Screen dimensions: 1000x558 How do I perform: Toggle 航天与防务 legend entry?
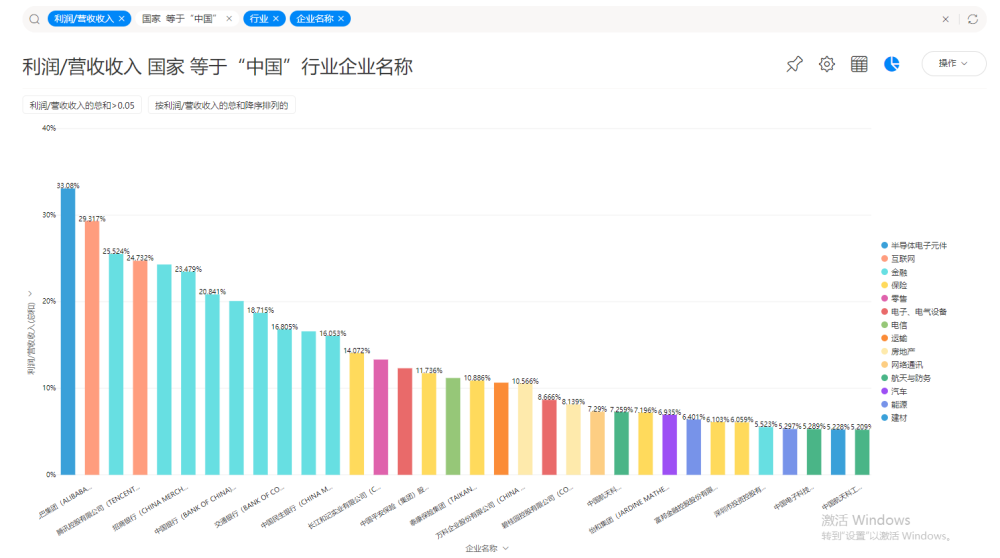click(906, 378)
